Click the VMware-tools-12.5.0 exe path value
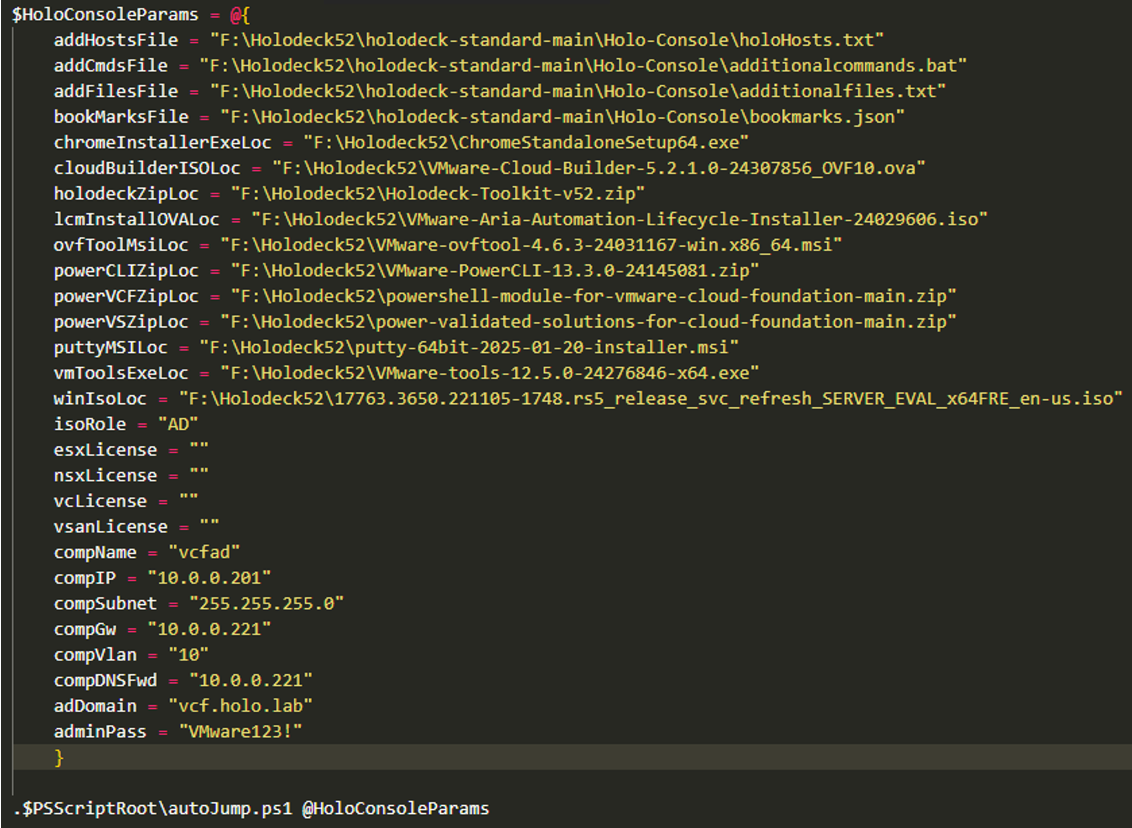The width and height of the screenshot is (1132, 828). 489,373
